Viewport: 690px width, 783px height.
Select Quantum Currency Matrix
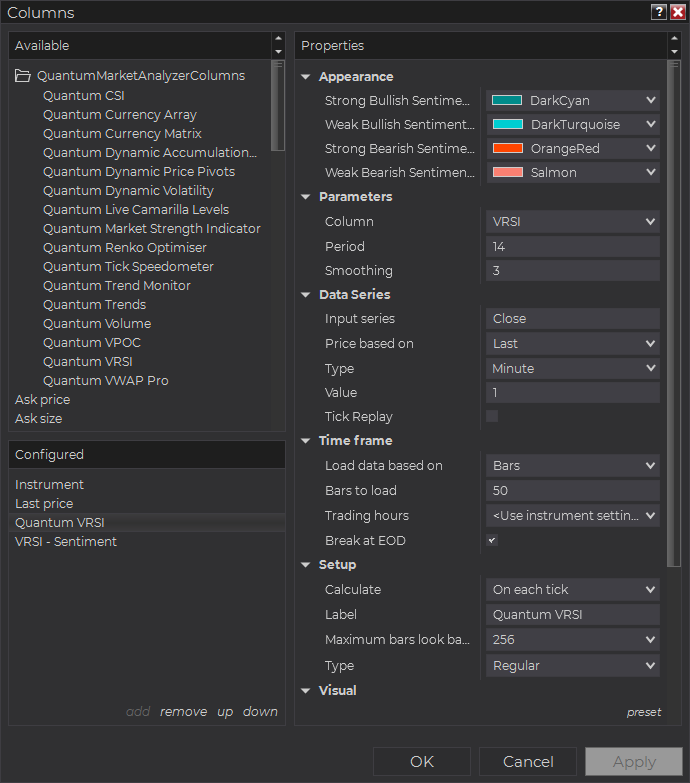pos(122,134)
